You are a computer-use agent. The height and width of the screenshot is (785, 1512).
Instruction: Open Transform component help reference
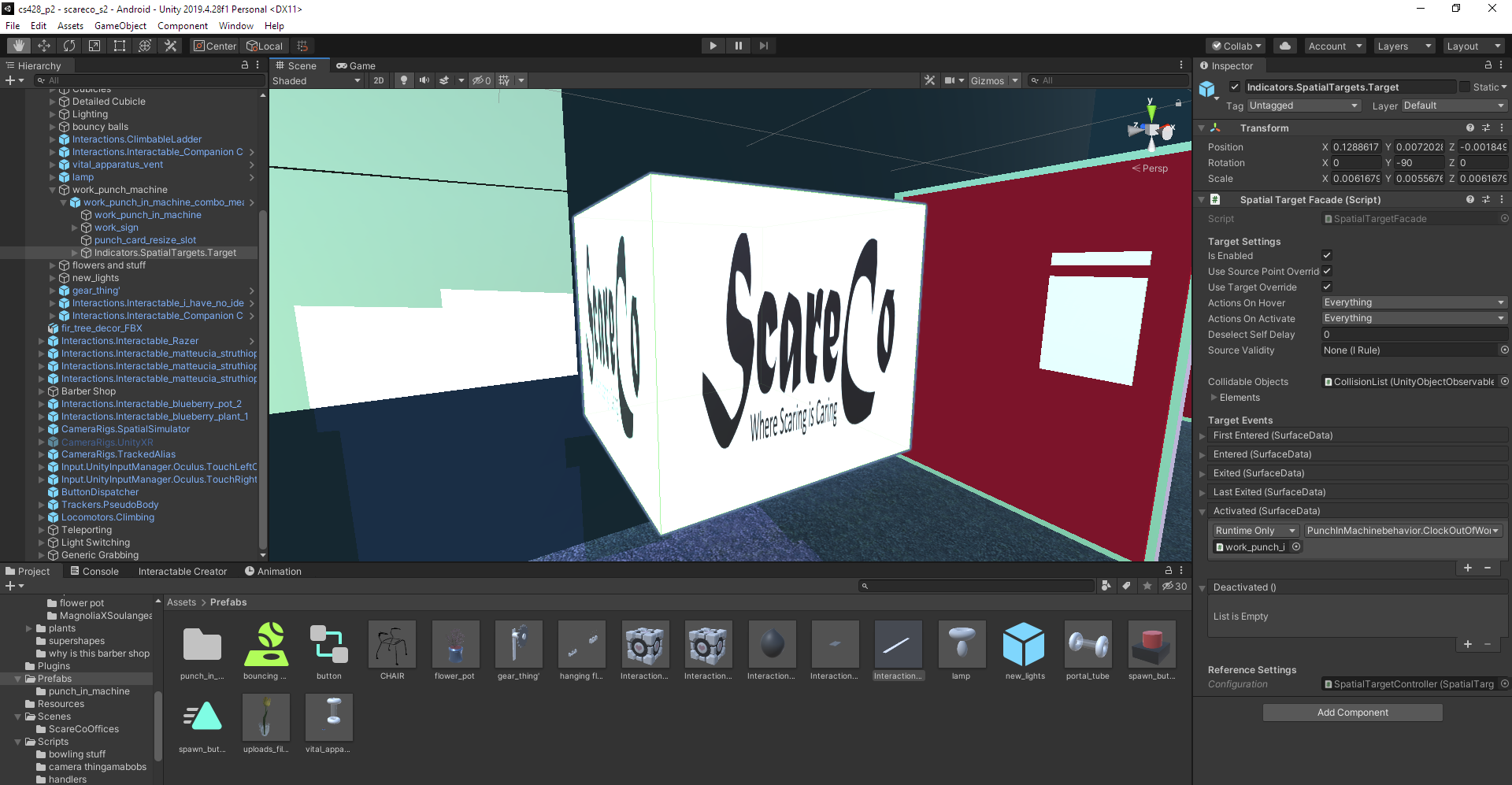(x=1470, y=128)
